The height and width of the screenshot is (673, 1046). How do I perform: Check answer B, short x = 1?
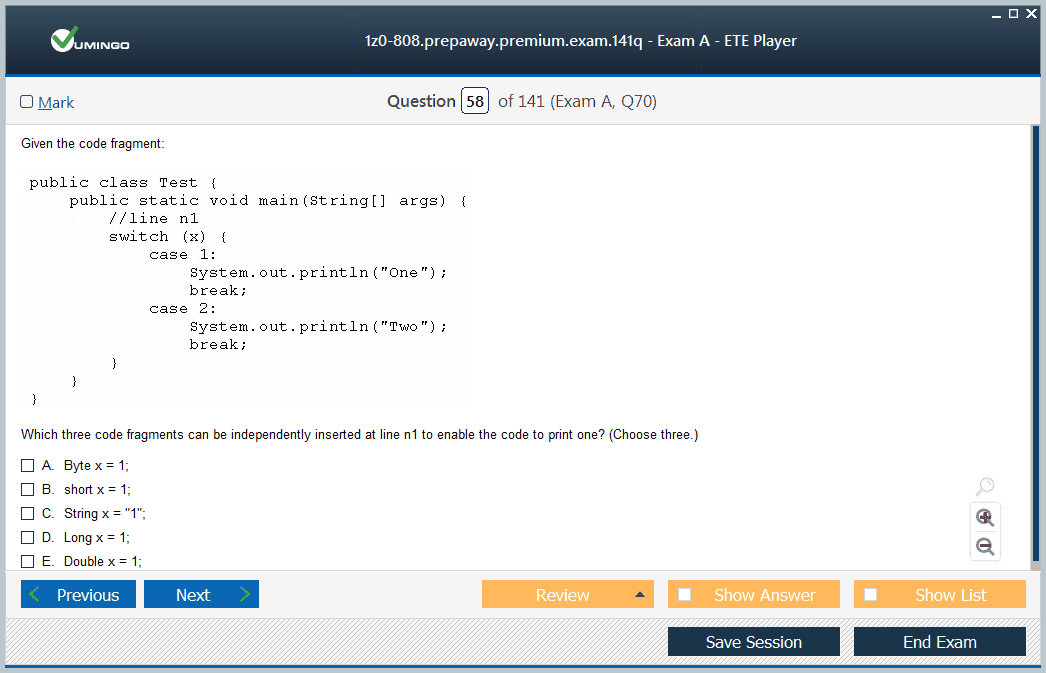click(x=28, y=490)
